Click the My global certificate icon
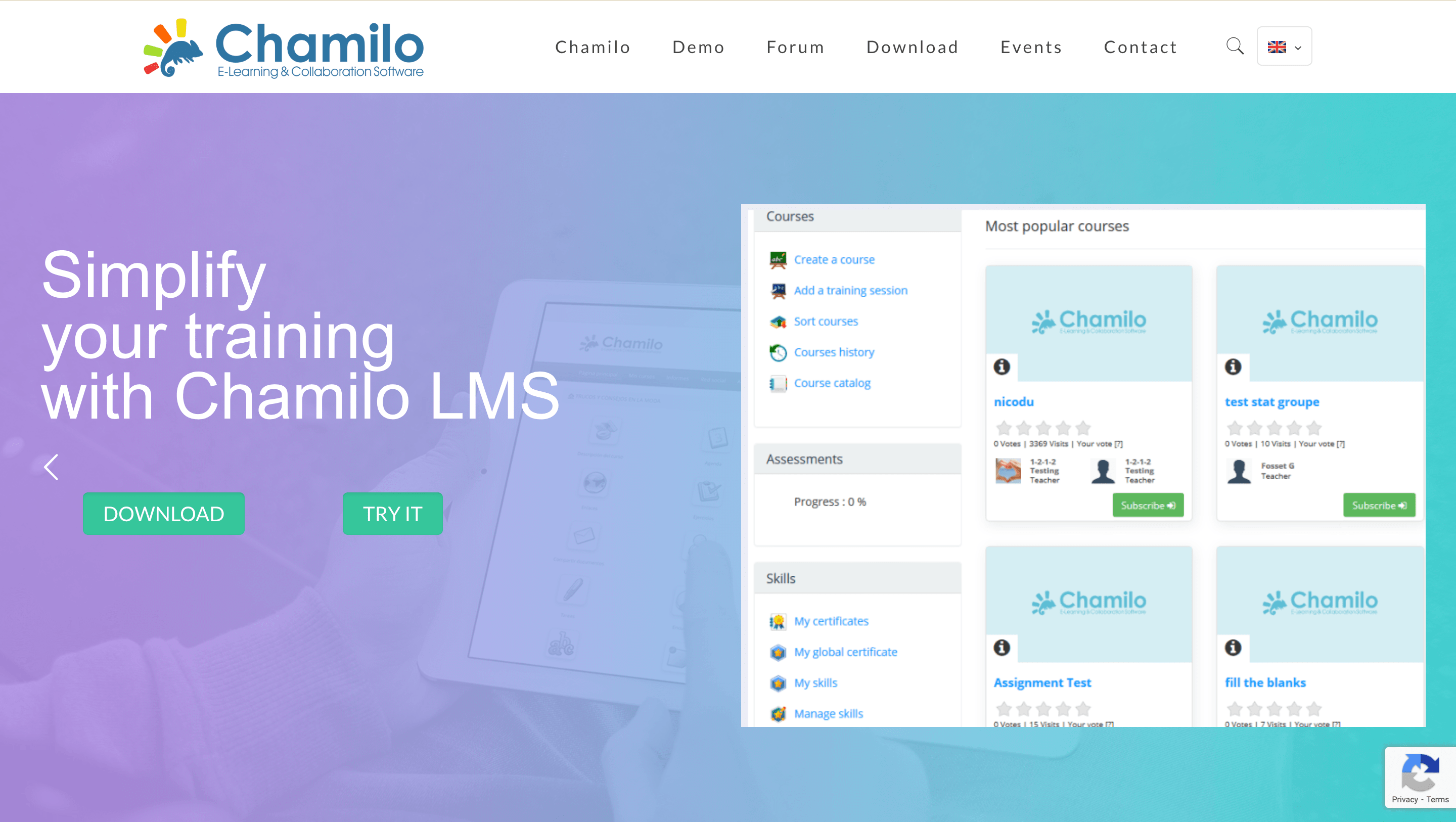 click(778, 651)
